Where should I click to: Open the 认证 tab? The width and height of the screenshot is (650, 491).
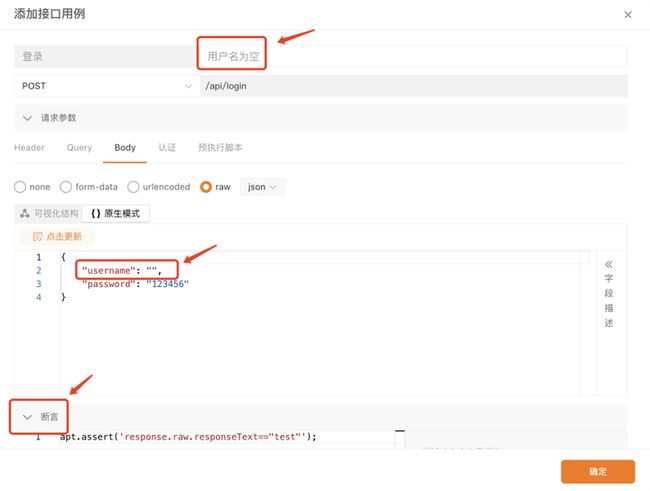pyautogui.click(x=167, y=148)
